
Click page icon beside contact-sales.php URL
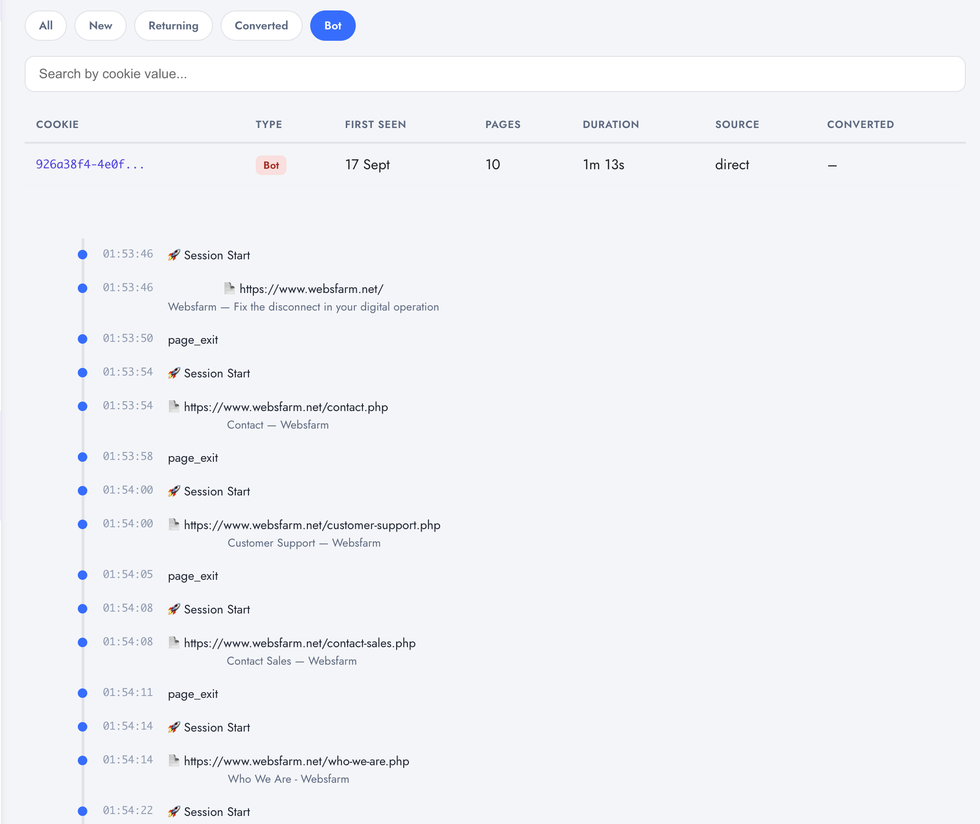[174, 643]
